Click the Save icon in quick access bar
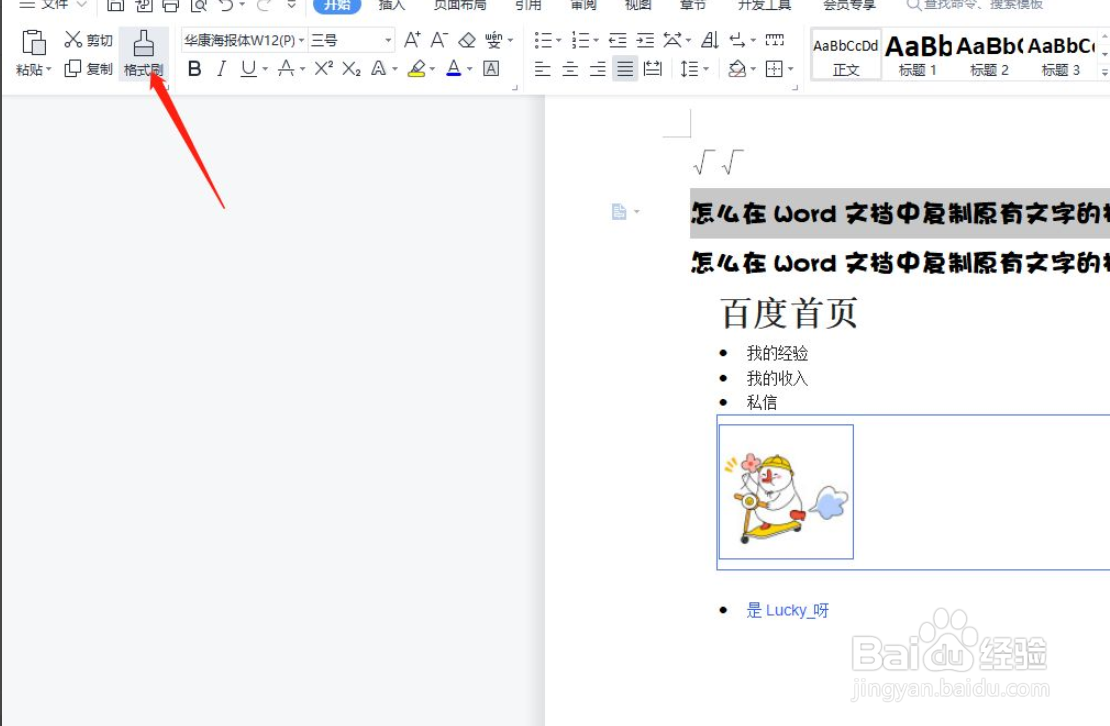The image size is (1110, 726). click(x=115, y=5)
